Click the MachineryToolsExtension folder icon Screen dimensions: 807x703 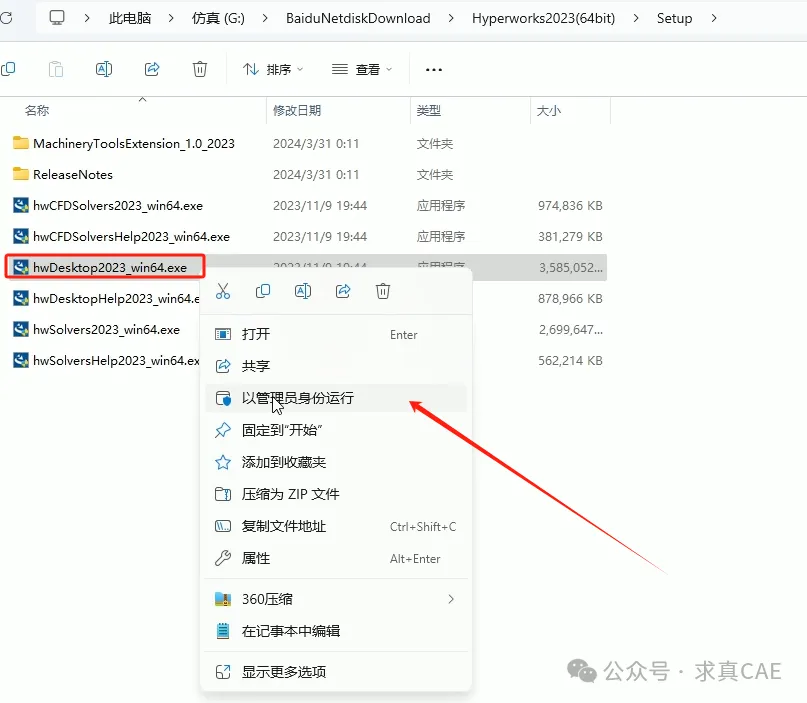coord(21,143)
